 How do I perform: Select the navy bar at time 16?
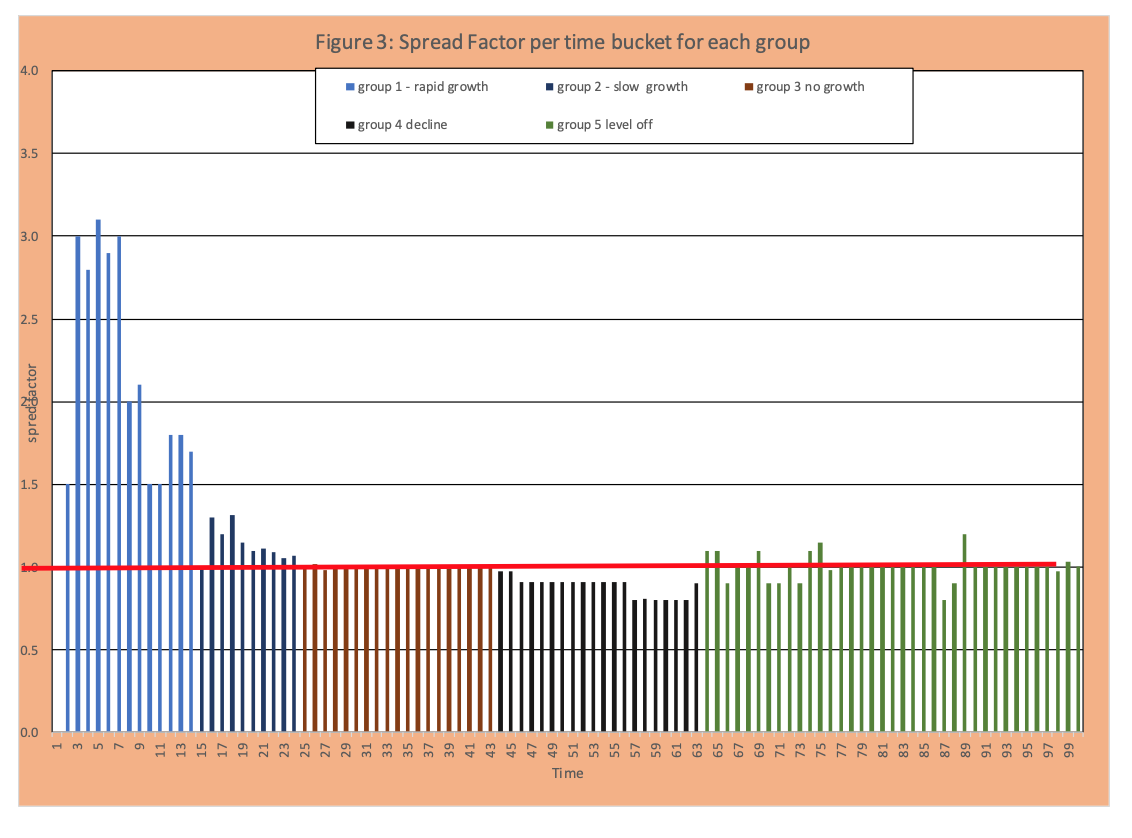212,625
